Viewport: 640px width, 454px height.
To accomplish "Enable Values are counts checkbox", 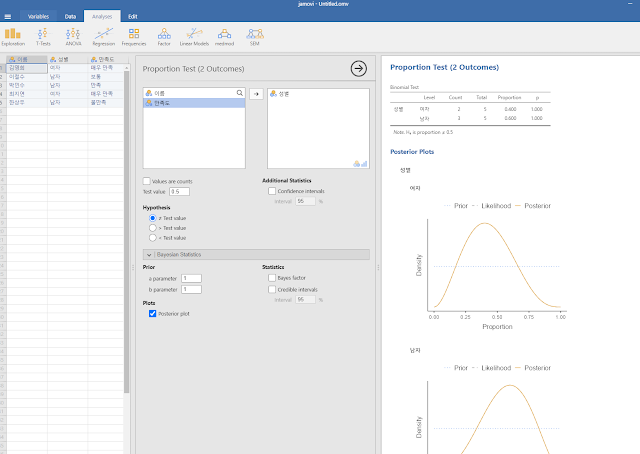I will (147, 181).
